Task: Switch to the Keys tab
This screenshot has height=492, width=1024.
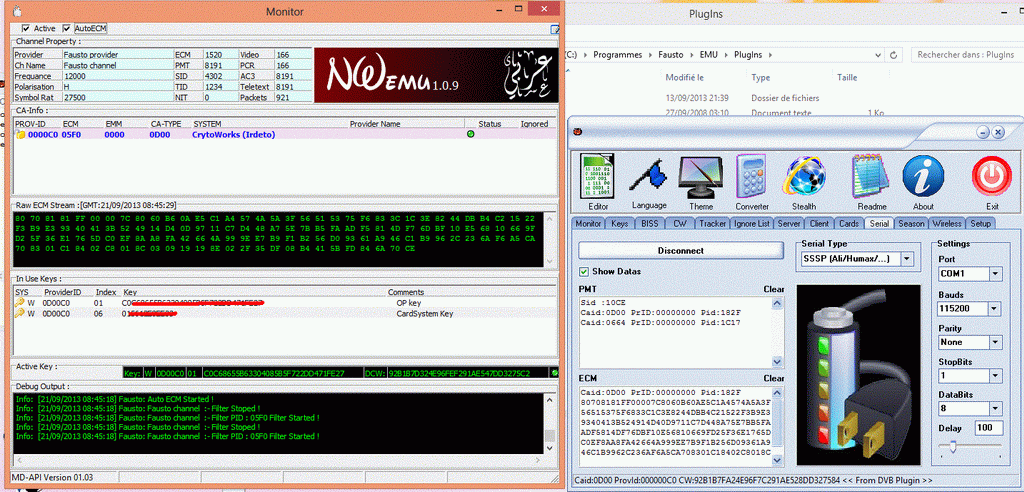Action: (x=620, y=223)
